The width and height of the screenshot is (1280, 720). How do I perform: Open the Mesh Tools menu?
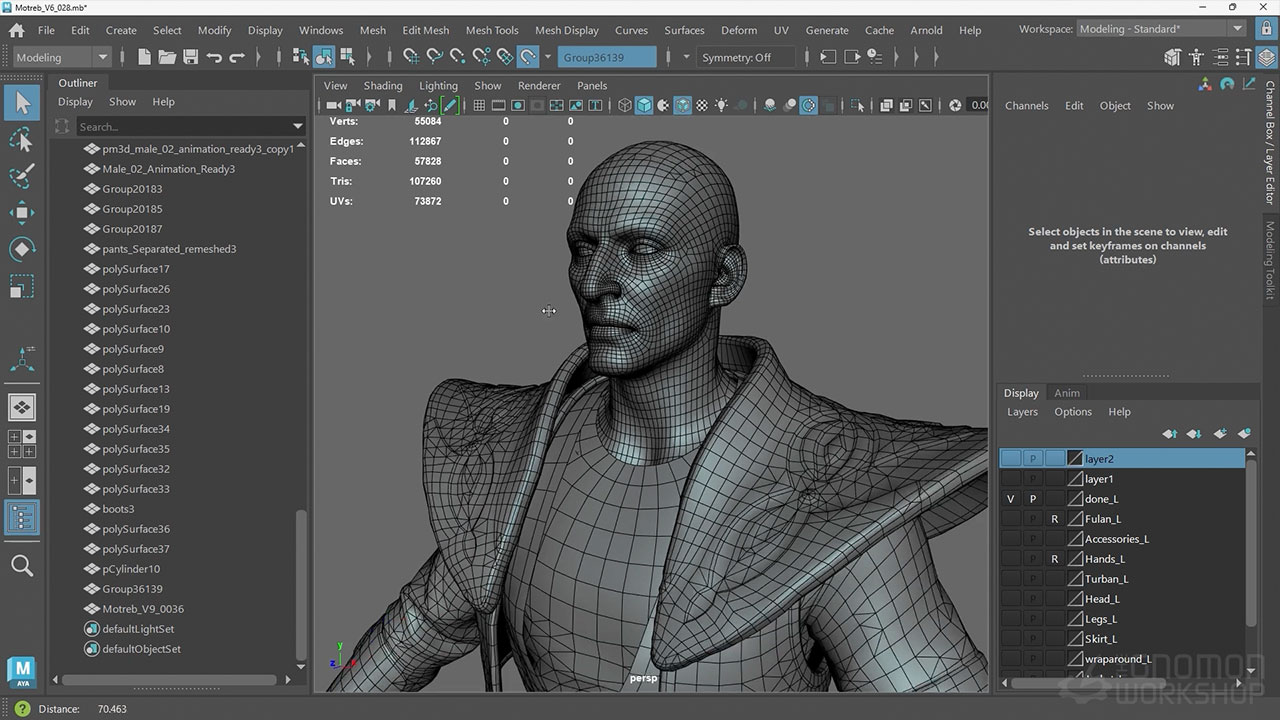click(491, 30)
